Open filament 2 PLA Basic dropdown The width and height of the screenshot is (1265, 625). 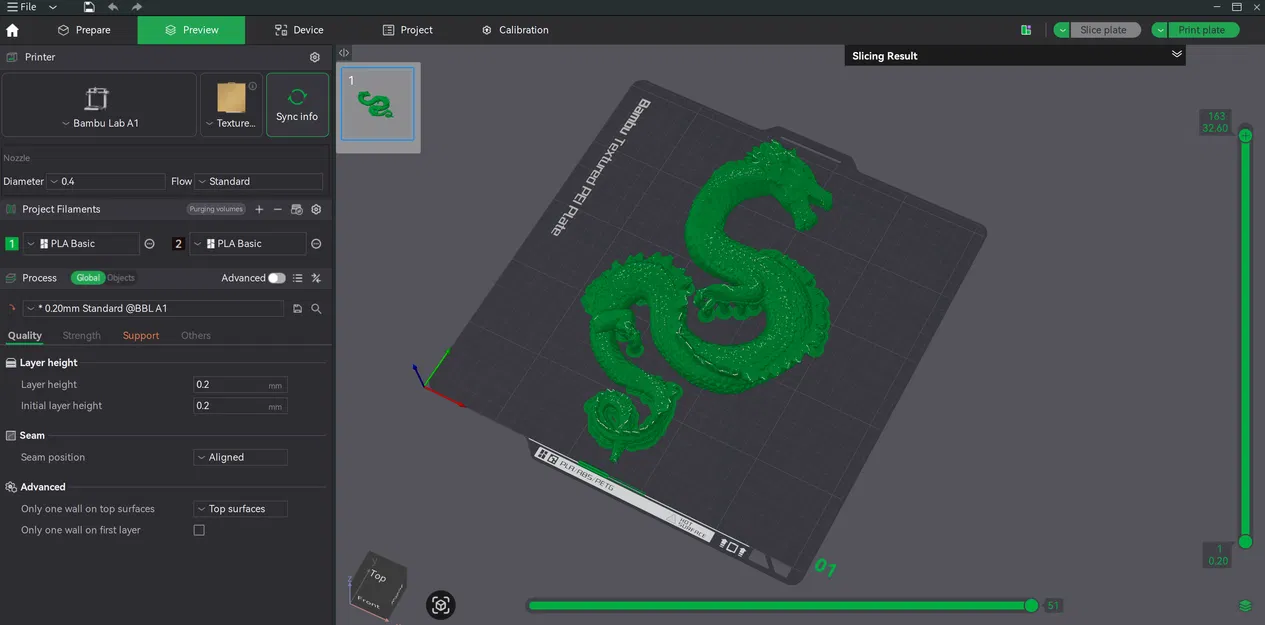point(248,244)
